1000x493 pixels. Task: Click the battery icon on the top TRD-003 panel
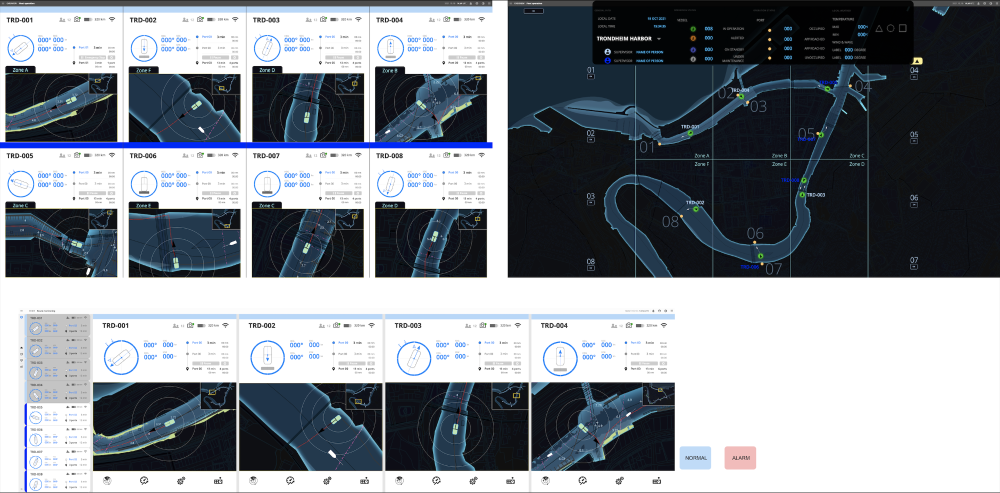(x=334, y=19)
